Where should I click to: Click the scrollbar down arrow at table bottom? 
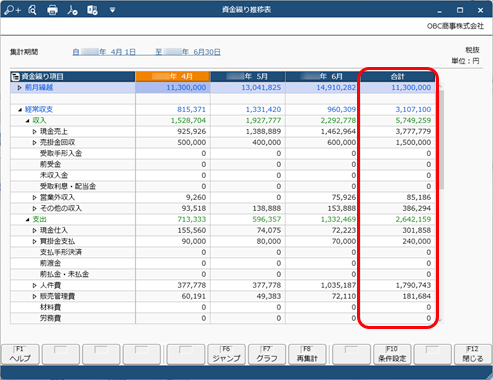[441, 320]
